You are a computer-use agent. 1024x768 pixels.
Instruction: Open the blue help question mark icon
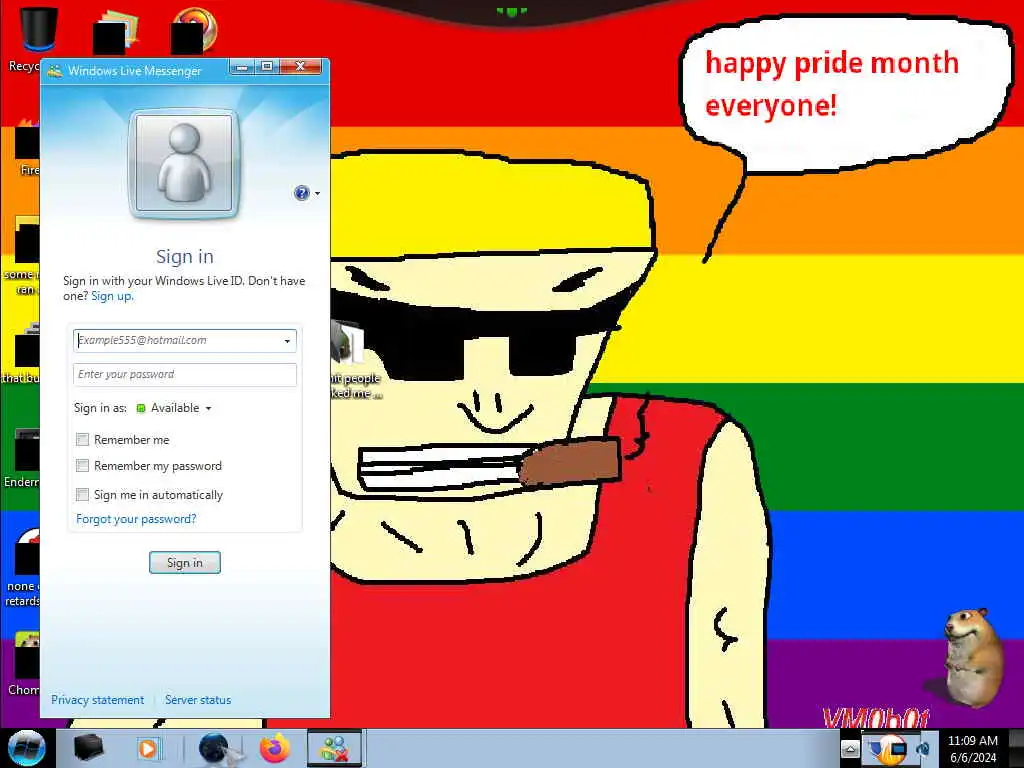pyautogui.click(x=301, y=193)
